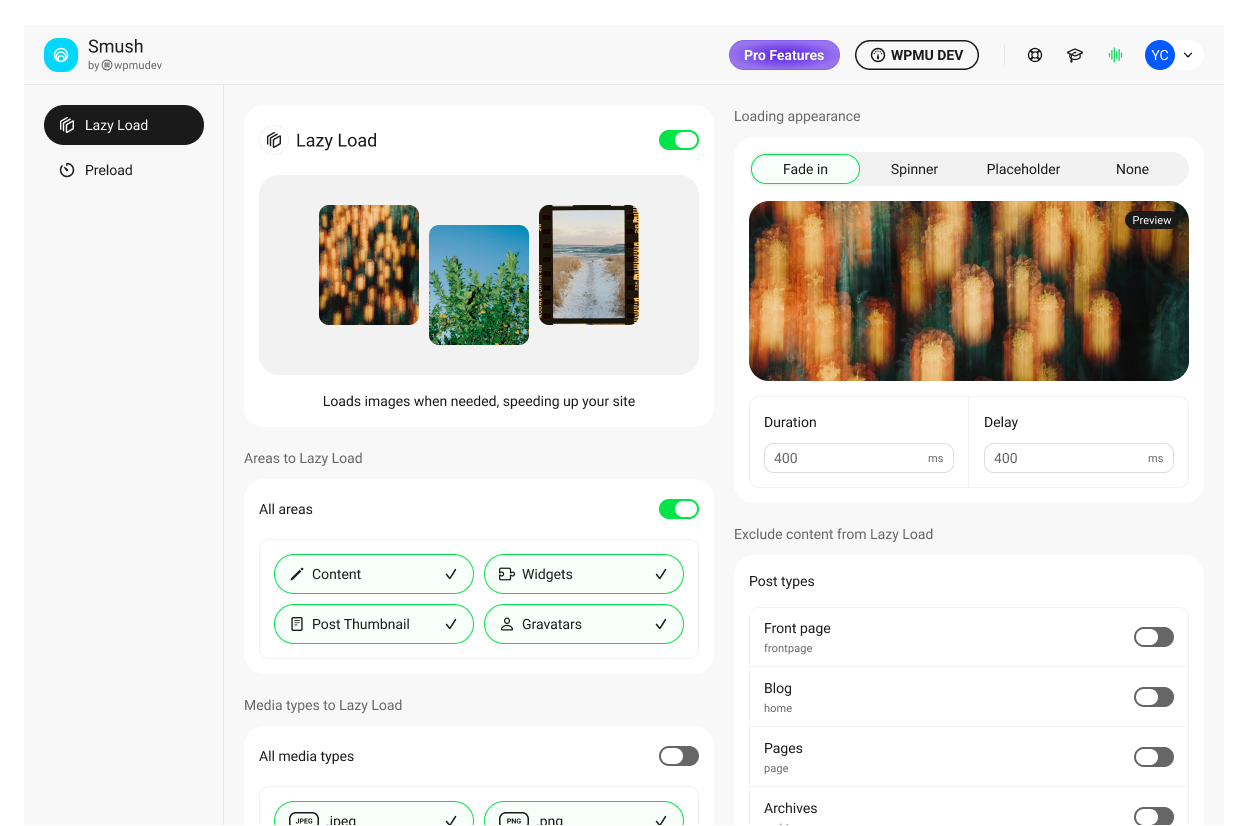Uncheck the Post Thumbnail area chip
Image resolution: width=1248 pixels, height=826 pixels.
coord(374,624)
